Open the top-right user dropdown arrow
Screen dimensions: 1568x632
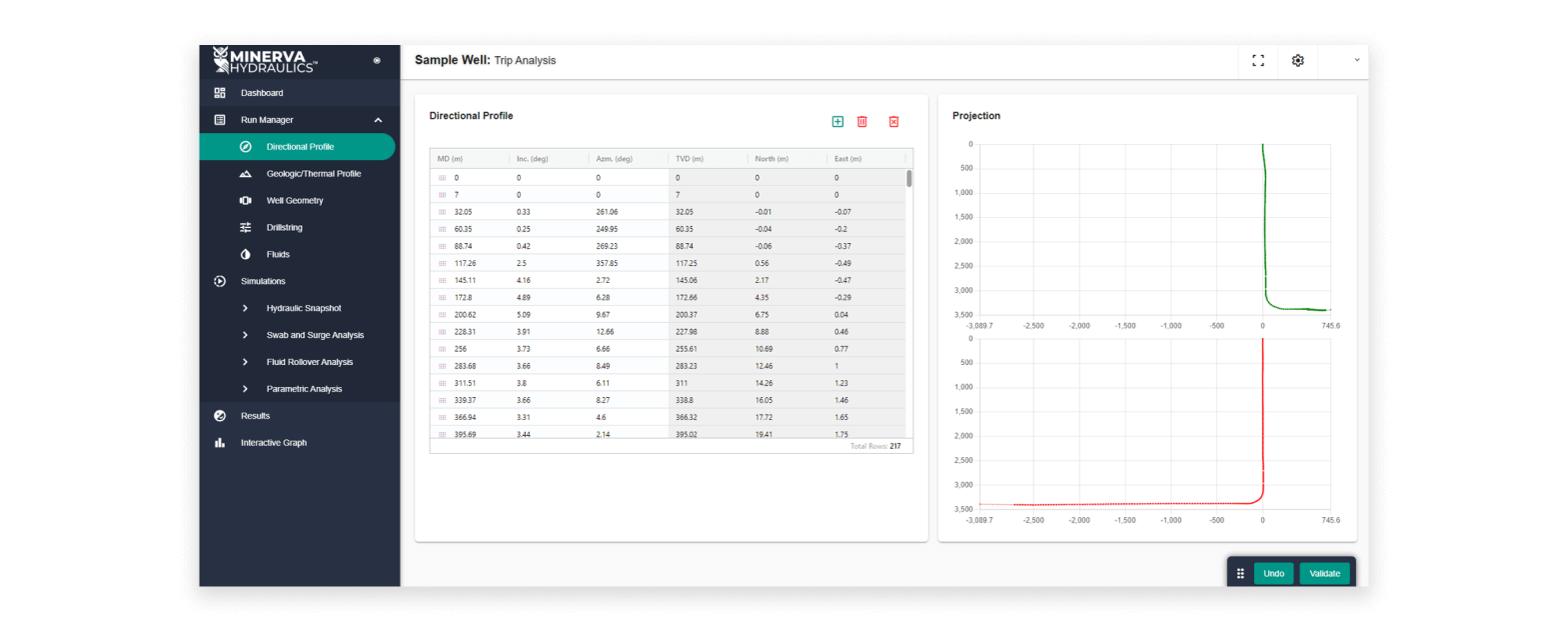[1356, 60]
